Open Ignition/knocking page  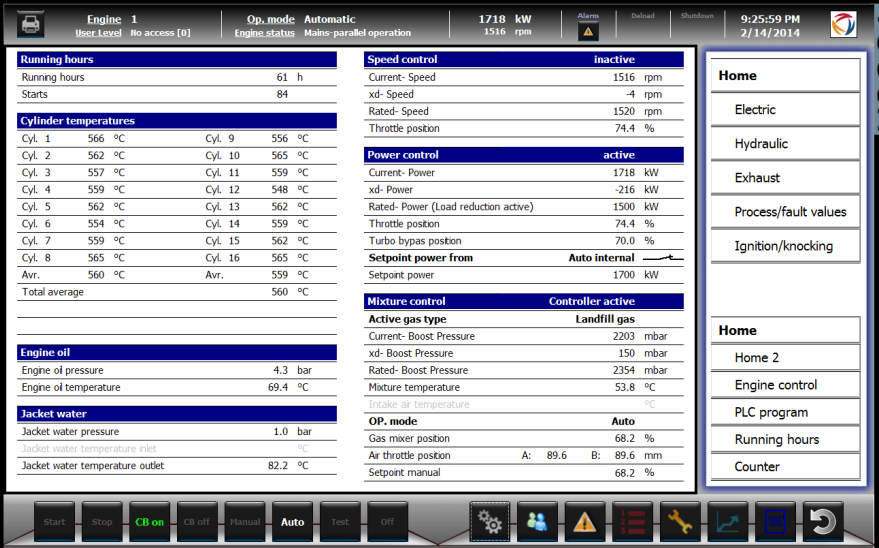pos(785,246)
